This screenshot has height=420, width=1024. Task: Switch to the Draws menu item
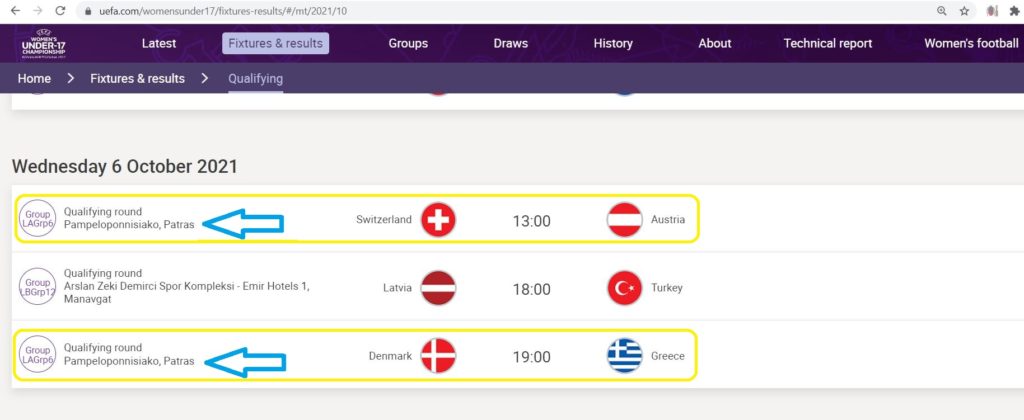511,44
